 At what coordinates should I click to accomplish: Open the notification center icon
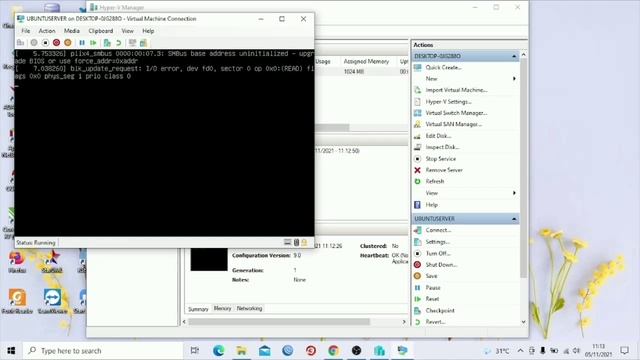624,351
